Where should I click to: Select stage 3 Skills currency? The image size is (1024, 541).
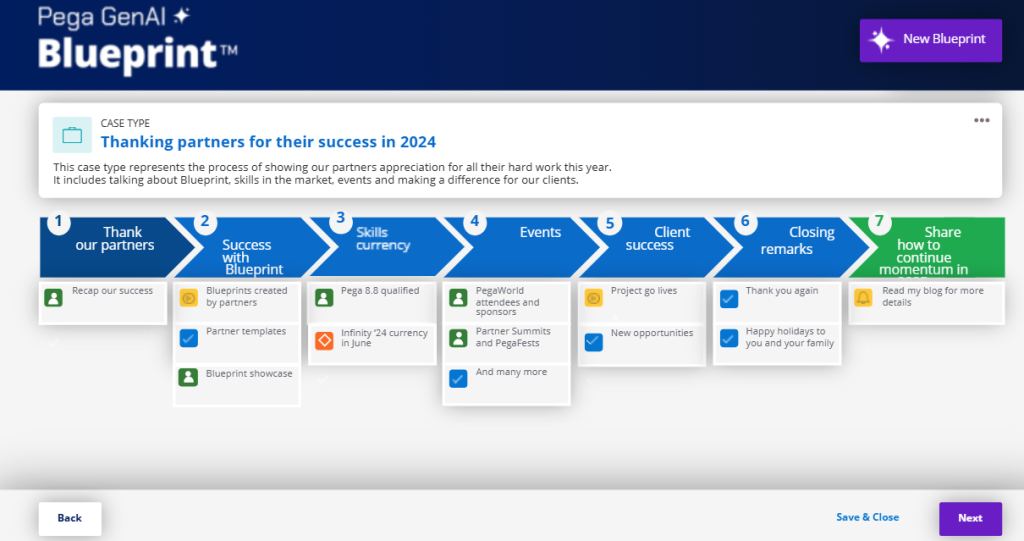click(x=389, y=247)
